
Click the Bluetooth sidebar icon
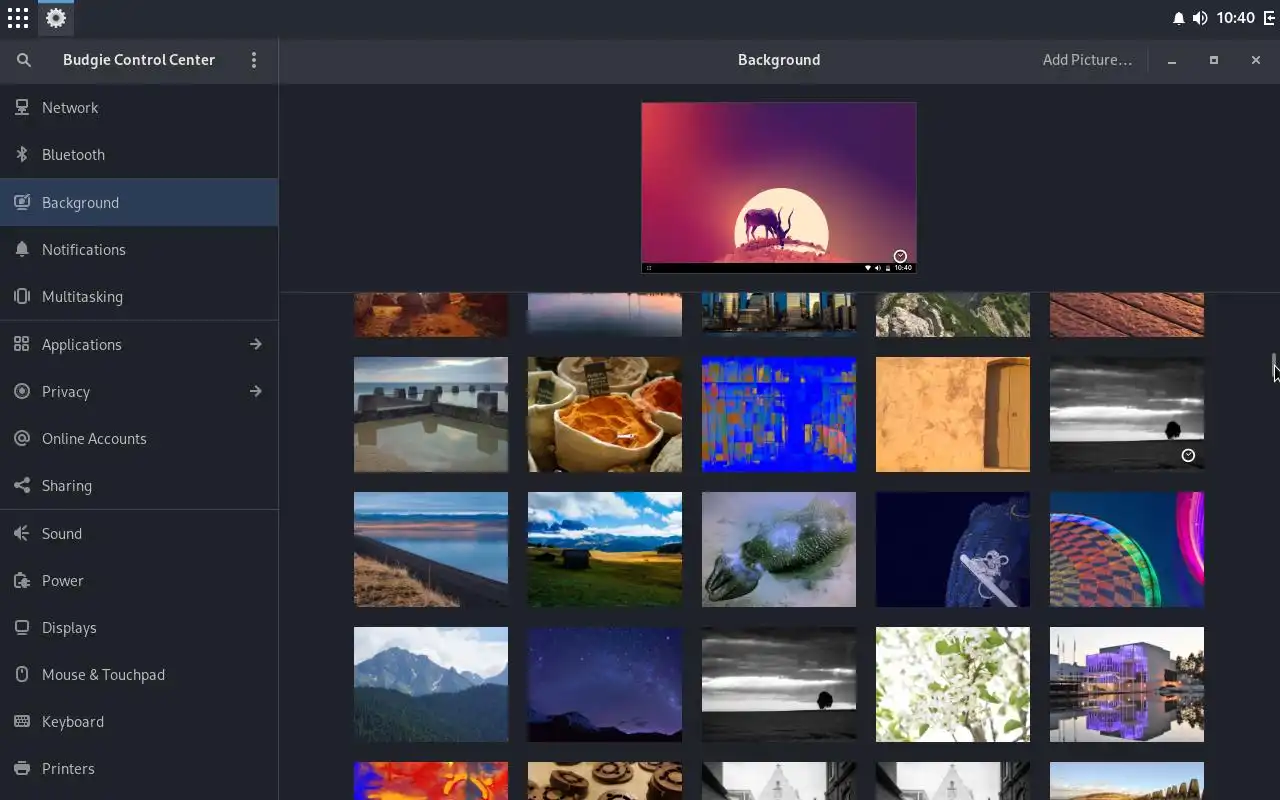[22, 155]
